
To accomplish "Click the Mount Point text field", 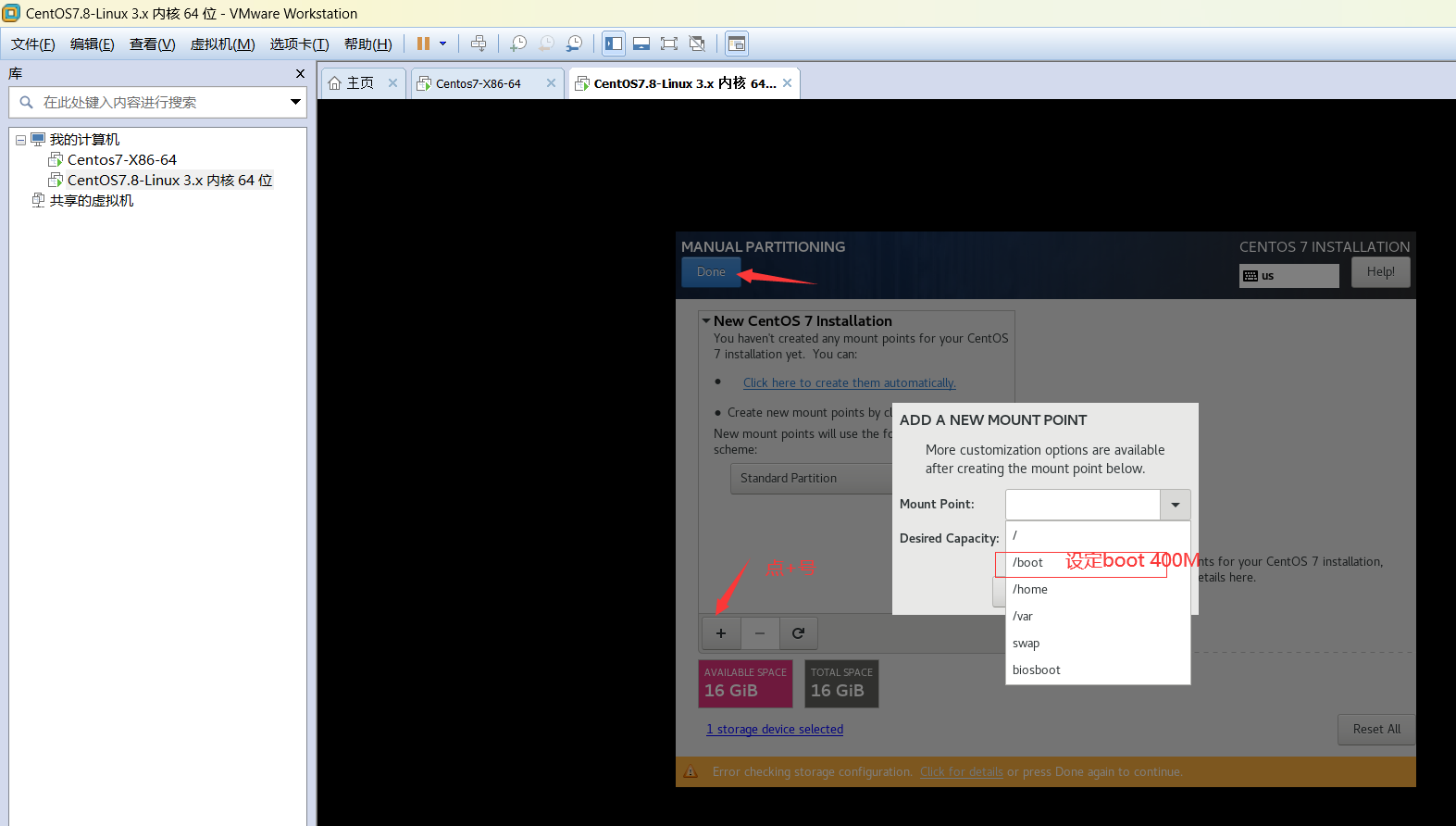I will pyautogui.click(x=1082, y=505).
